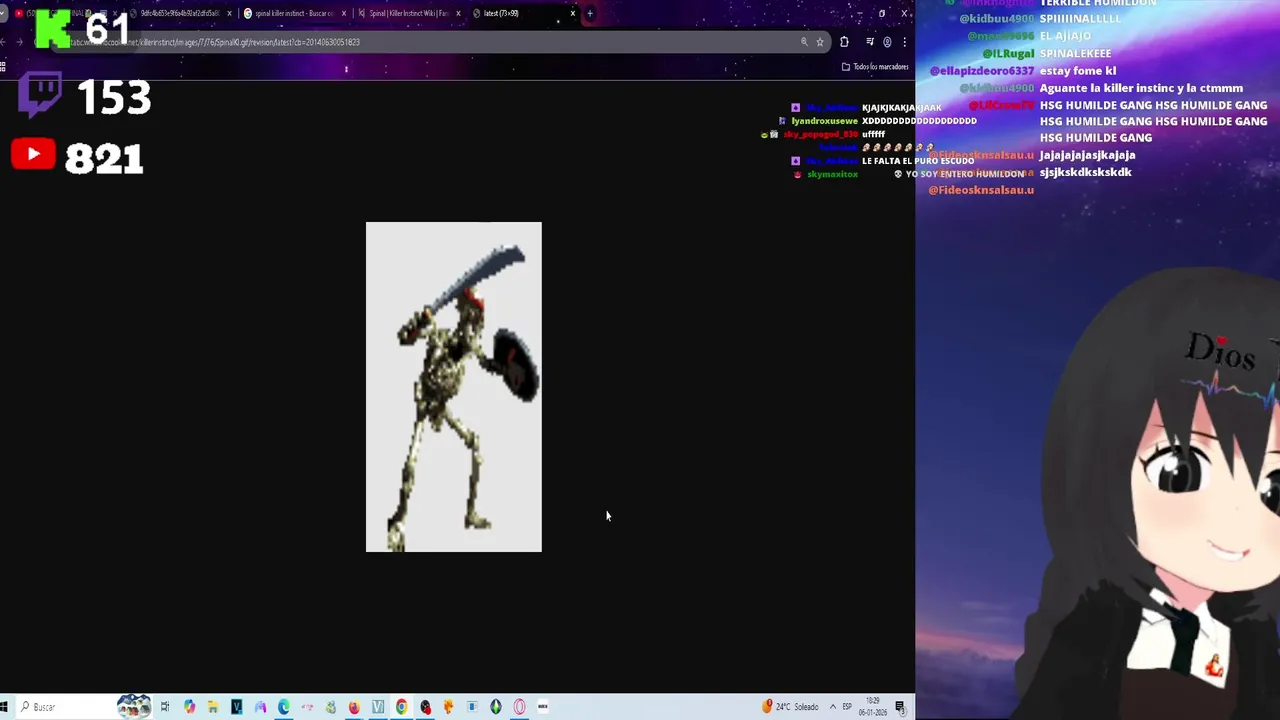1280x720 pixels.
Task: Open the browser extensions puzzle icon
Action: (x=844, y=42)
